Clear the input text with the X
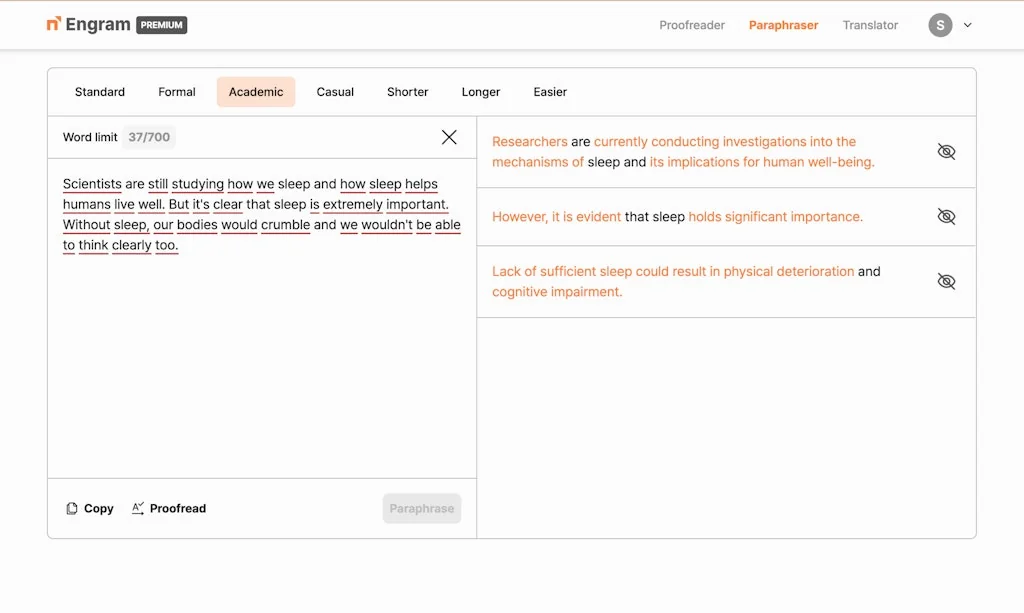The width and height of the screenshot is (1024, 613). [449, 137]
